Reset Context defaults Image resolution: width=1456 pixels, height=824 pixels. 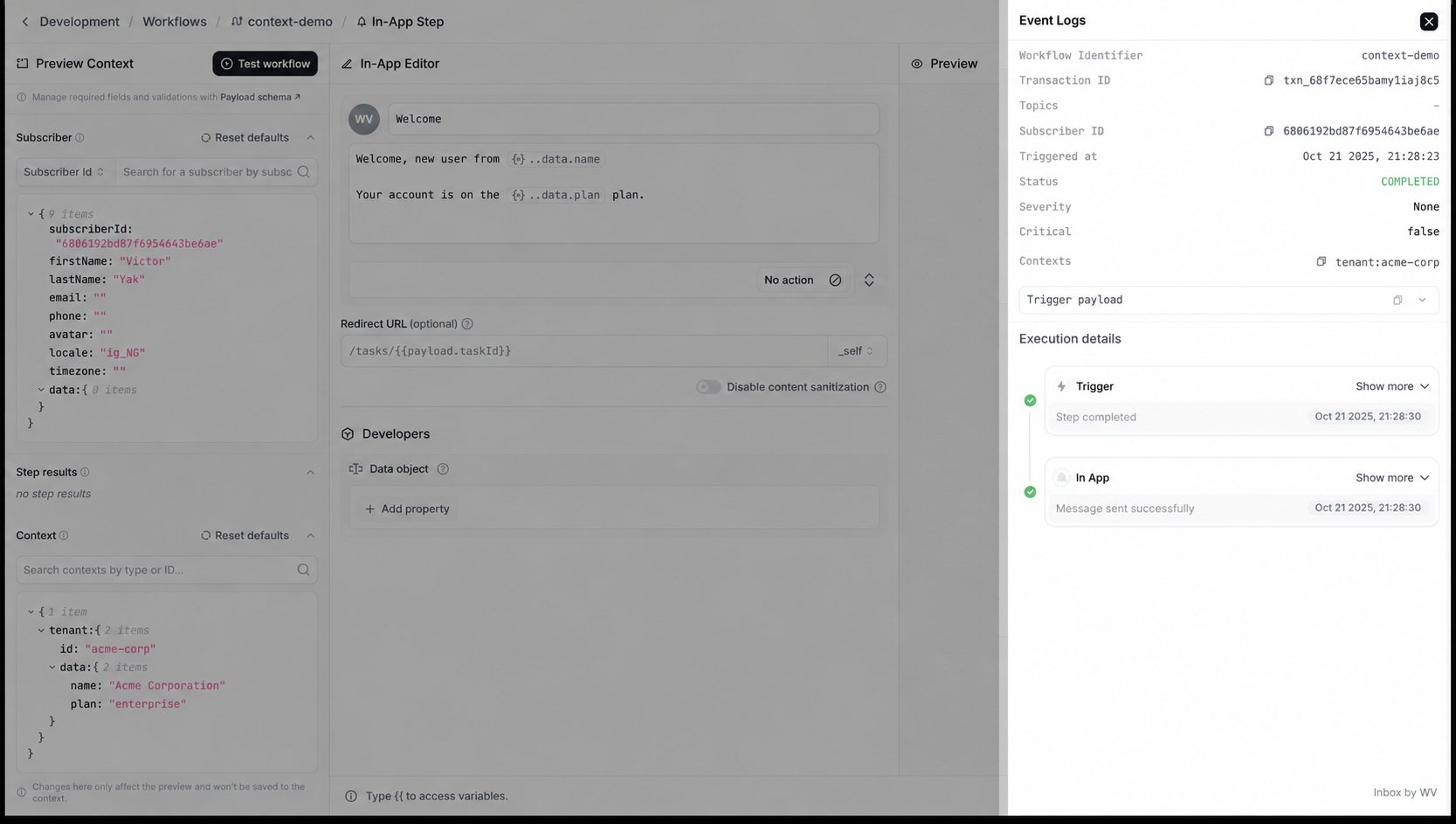click(x=245, y=536)
